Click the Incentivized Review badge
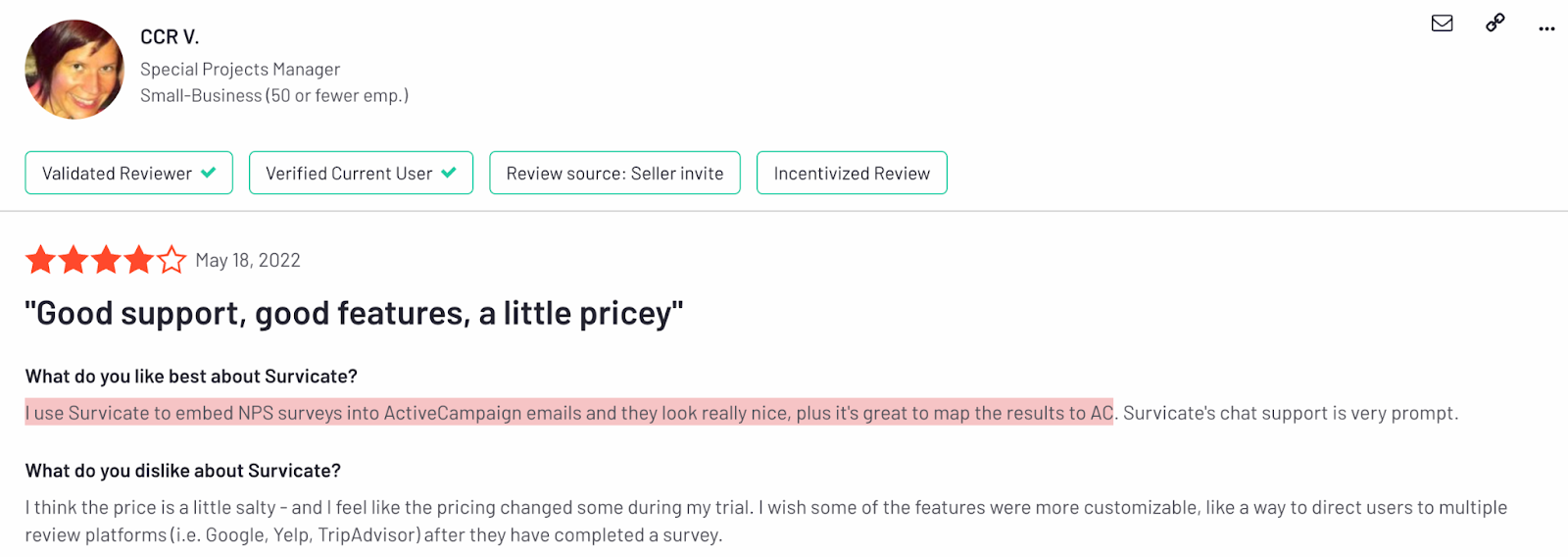This screenshot has width=1568, height=557. pyautogui.click(x=852, y=173)
